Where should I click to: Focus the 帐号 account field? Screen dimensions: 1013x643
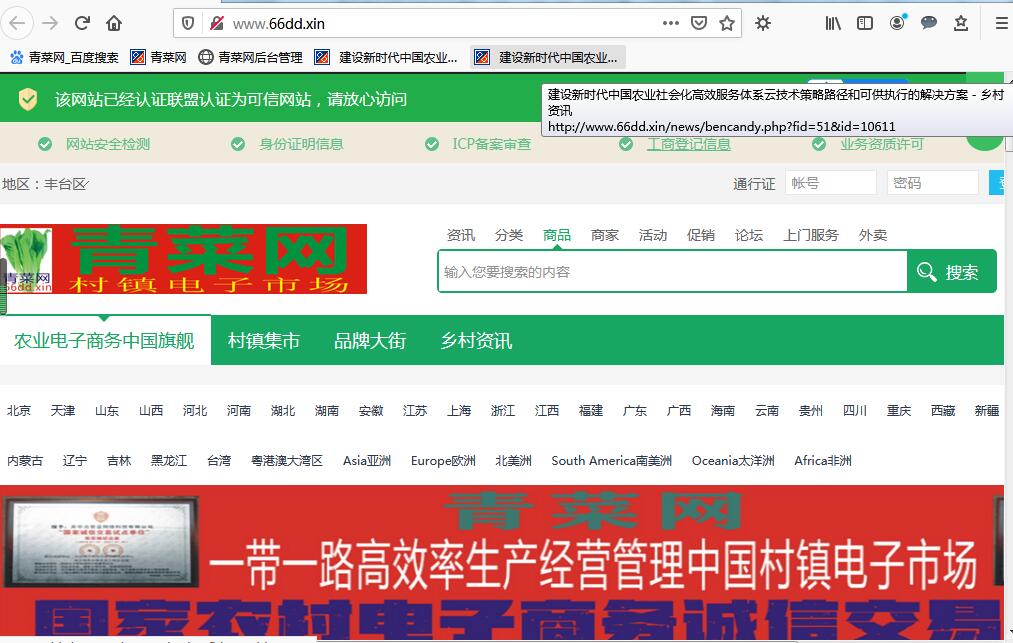point(831,183)
